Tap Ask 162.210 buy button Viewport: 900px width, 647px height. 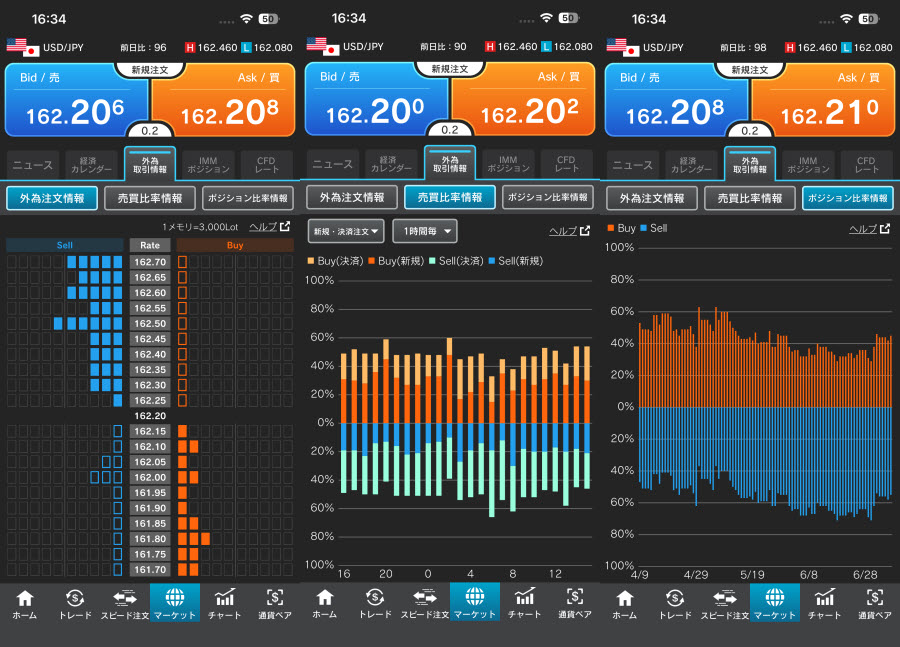coord(823,100)
